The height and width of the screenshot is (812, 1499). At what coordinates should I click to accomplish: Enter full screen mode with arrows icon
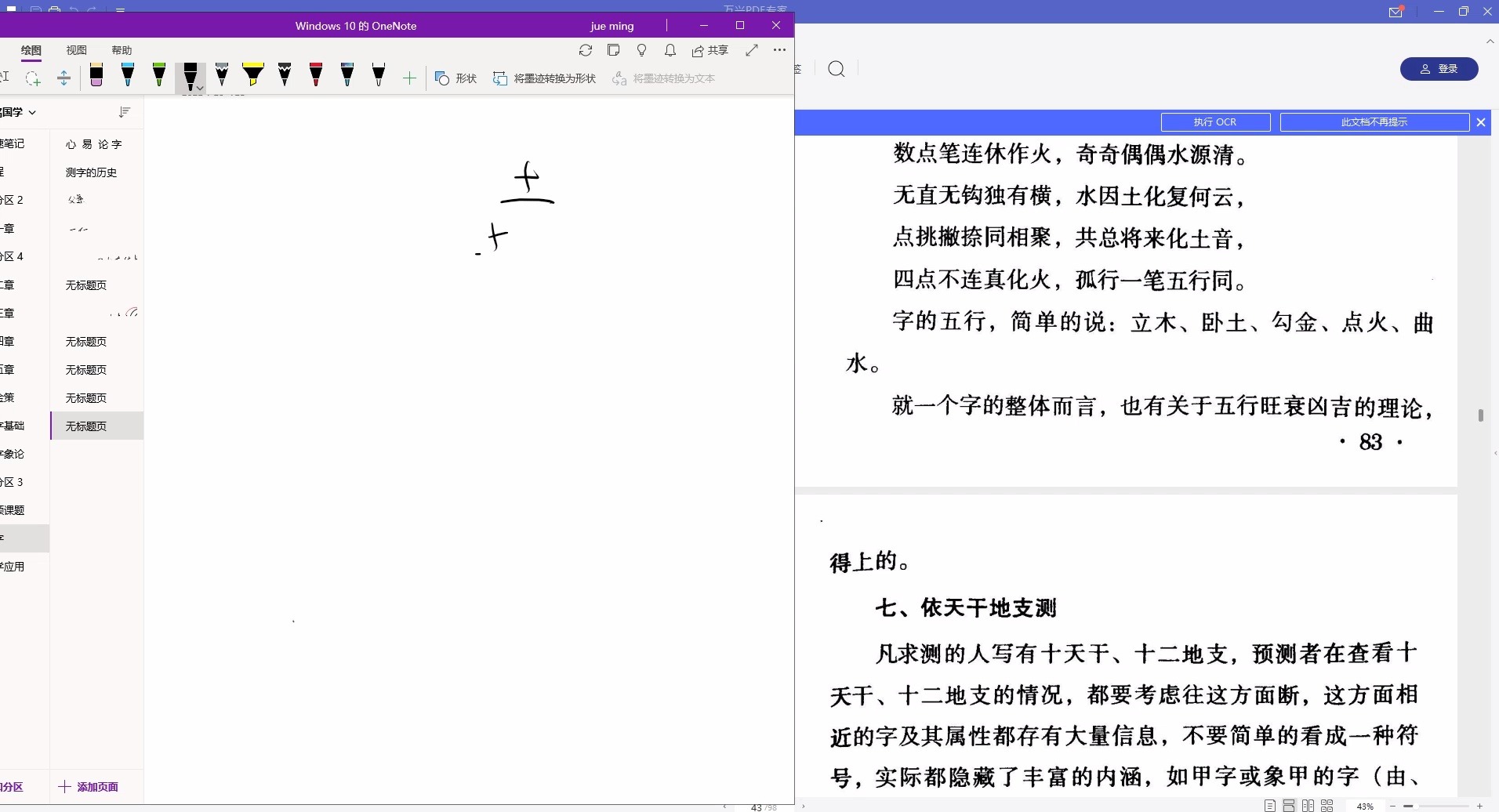[x=752, y=50]
